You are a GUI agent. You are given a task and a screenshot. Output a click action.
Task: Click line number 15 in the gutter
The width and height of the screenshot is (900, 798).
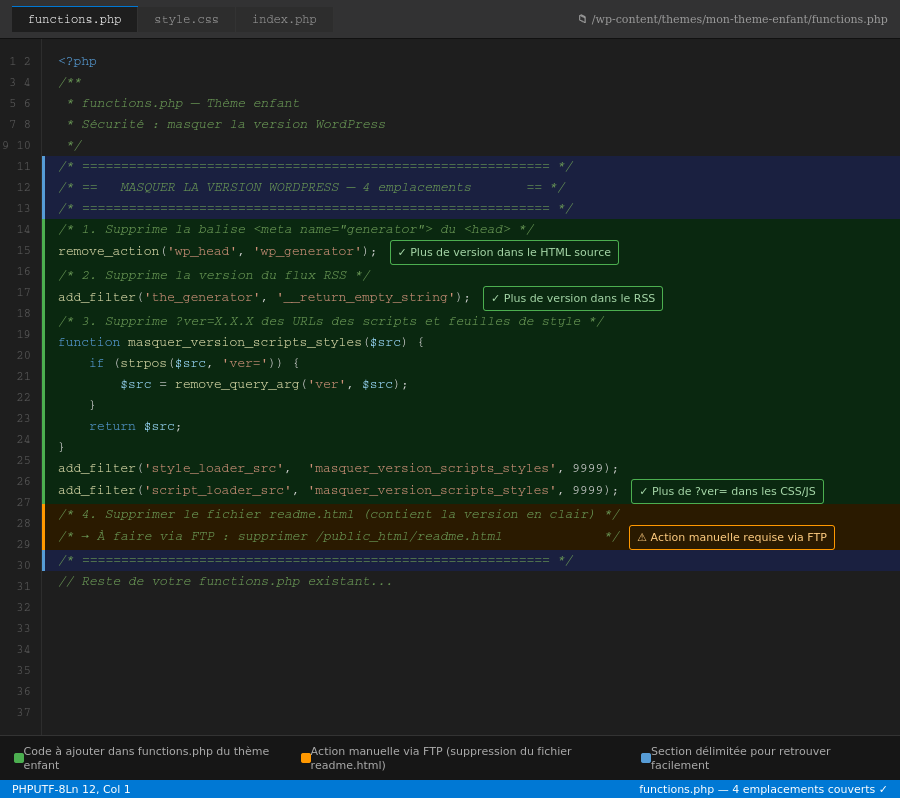point(24,250)
